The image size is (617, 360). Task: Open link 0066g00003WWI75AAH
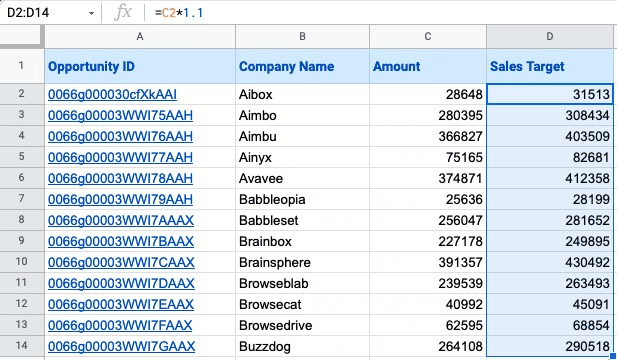pos(120,115)
